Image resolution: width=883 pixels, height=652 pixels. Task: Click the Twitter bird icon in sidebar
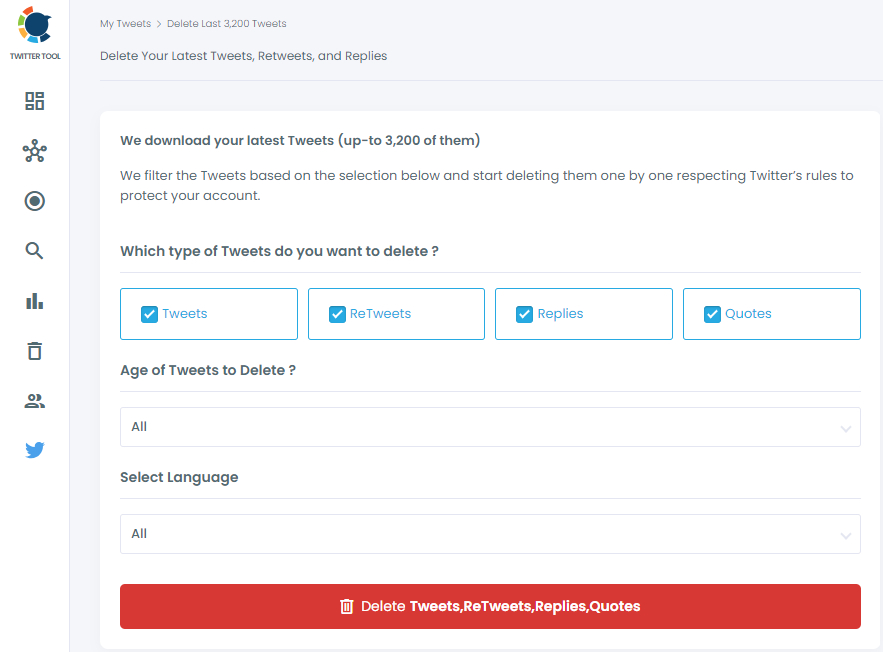(34, 450)
